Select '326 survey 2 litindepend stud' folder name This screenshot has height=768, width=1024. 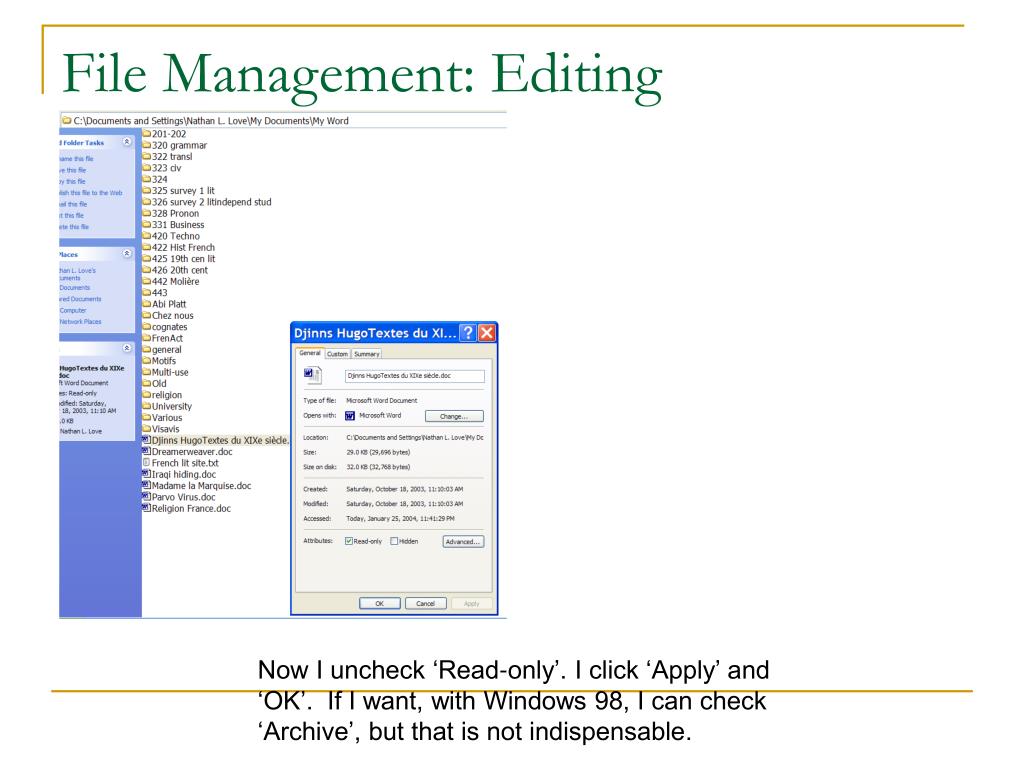(x=212, y=202)
